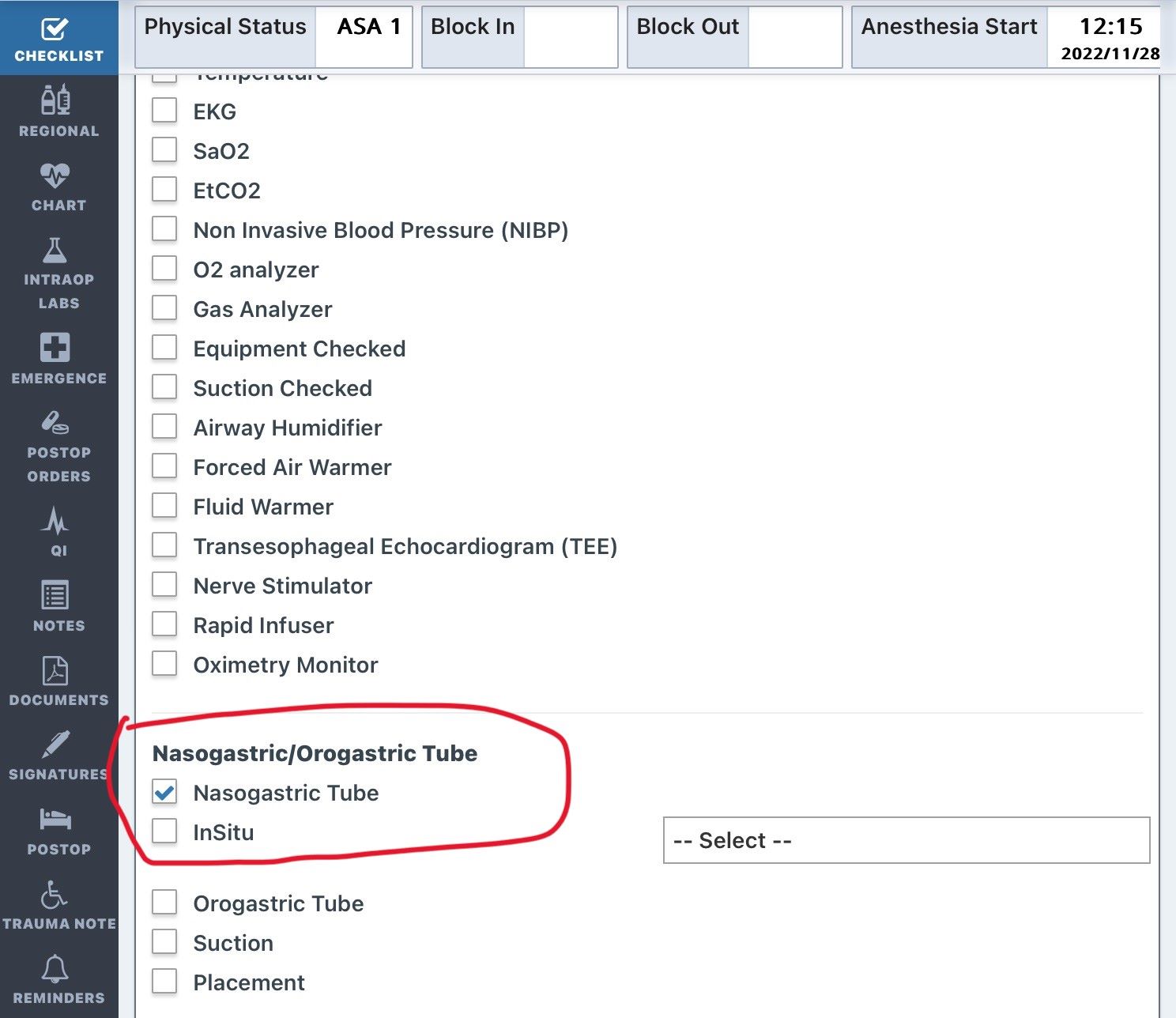Uncheck the Nasogastric Tube checkbox

pos(164,792)
